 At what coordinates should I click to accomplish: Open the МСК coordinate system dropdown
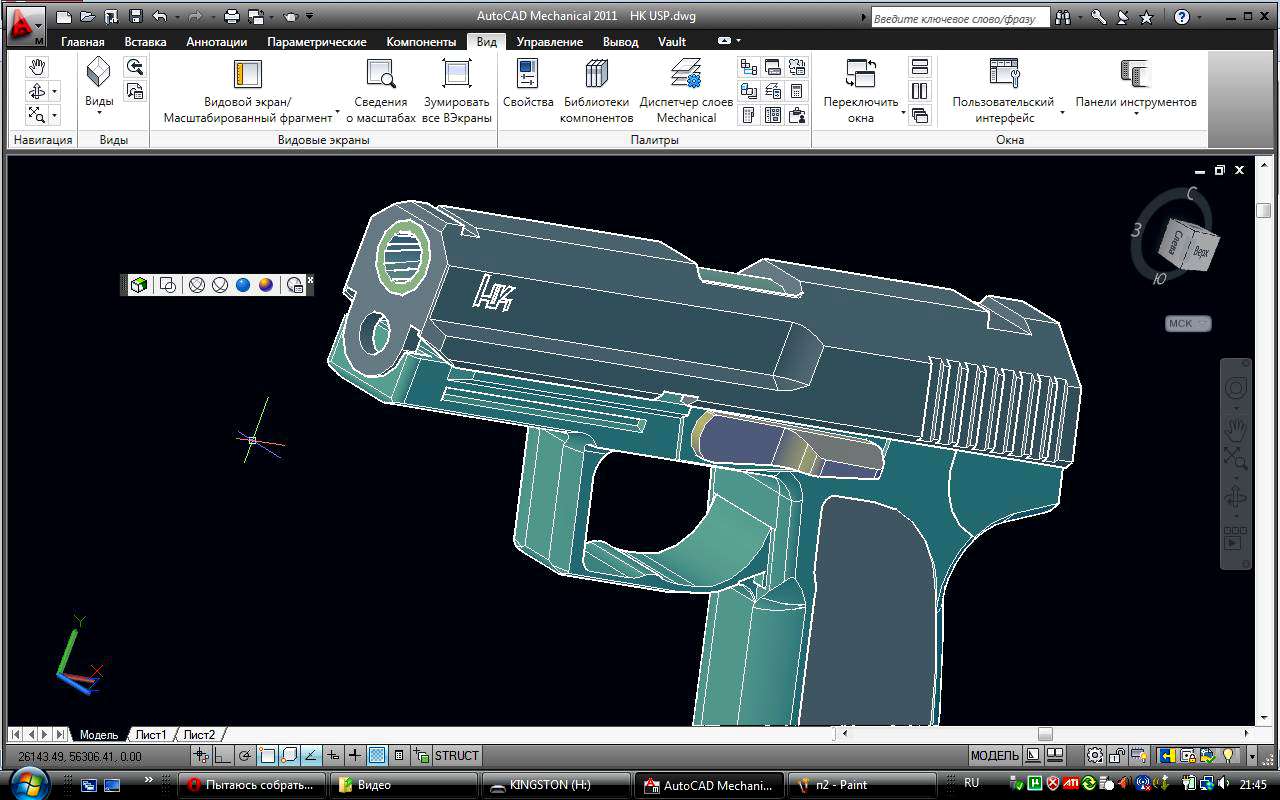[x=1188, y=323]
